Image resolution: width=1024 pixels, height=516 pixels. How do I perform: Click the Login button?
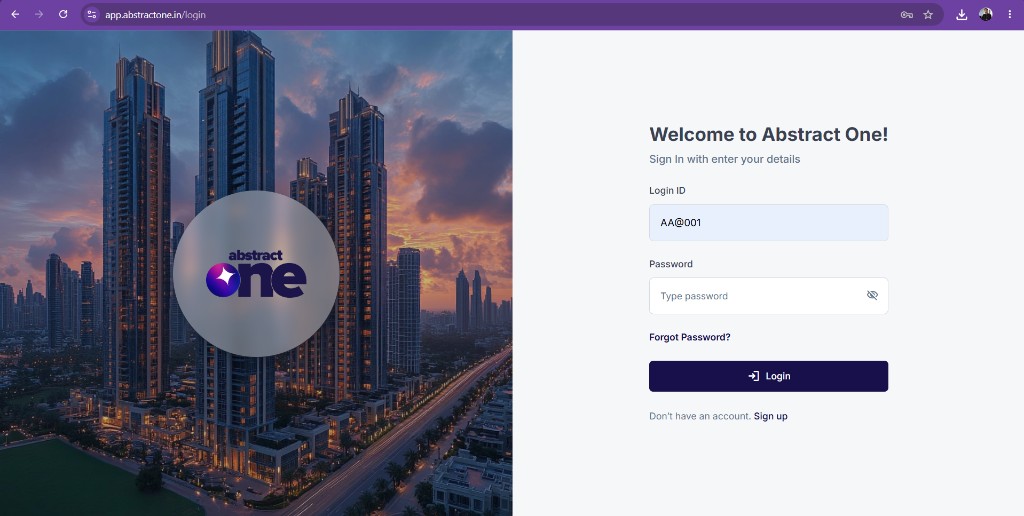tap(769, 376)
